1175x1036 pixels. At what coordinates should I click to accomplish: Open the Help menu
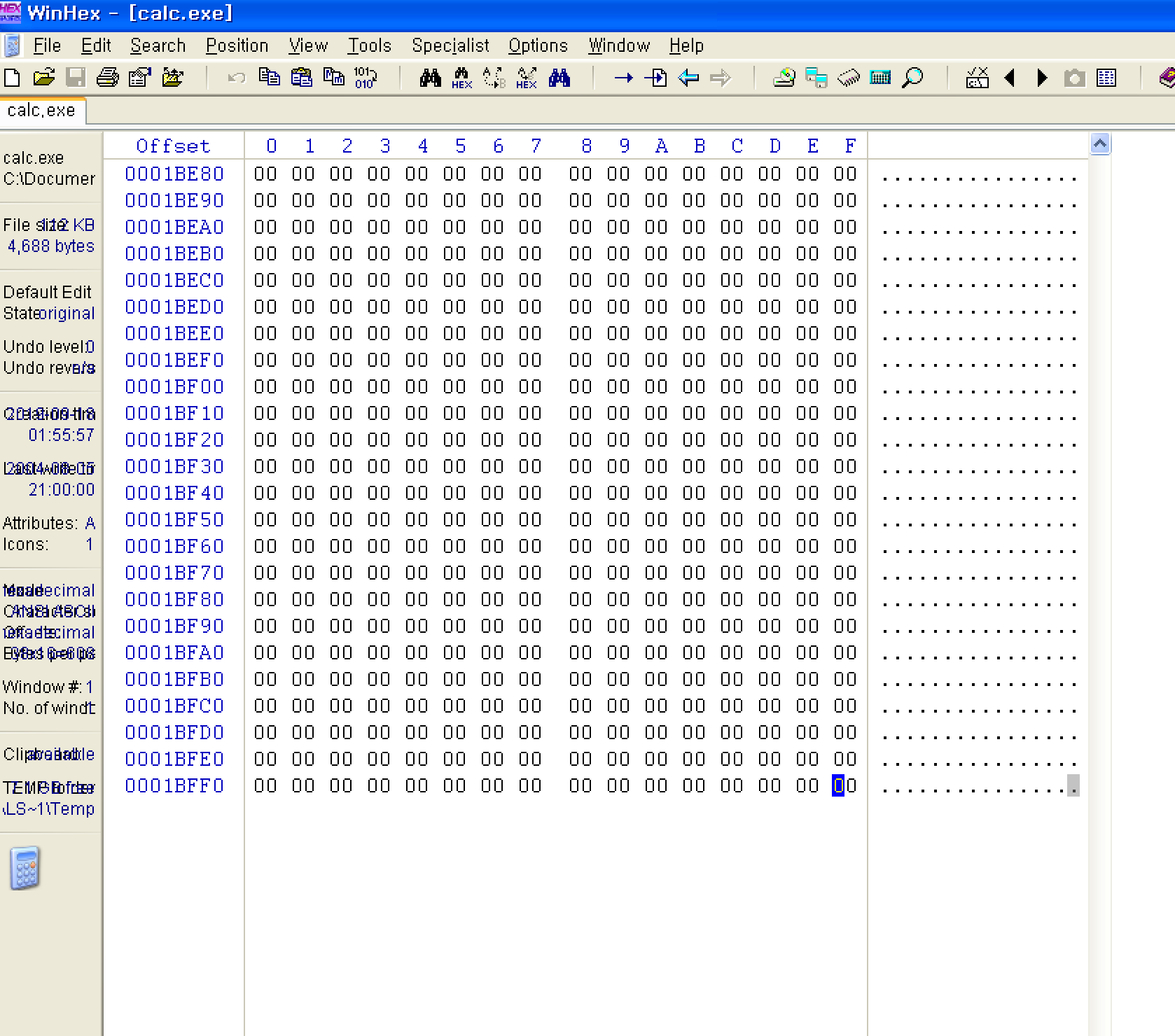(x=686, y=45)
